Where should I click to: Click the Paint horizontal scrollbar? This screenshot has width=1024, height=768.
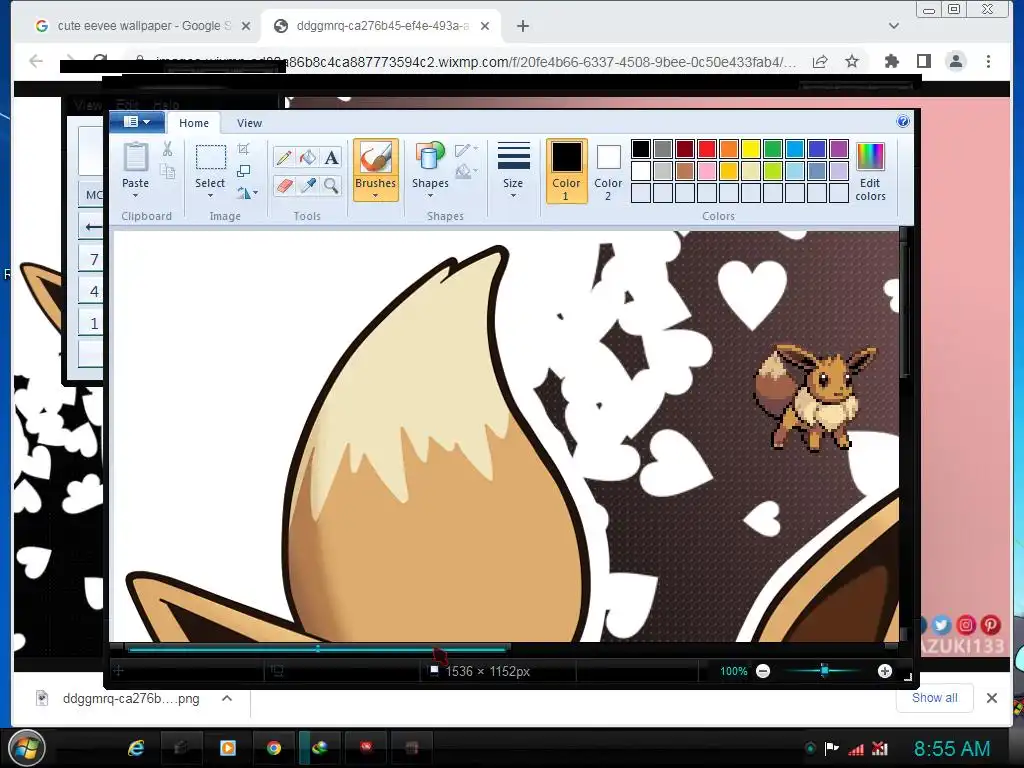[317, 648]
